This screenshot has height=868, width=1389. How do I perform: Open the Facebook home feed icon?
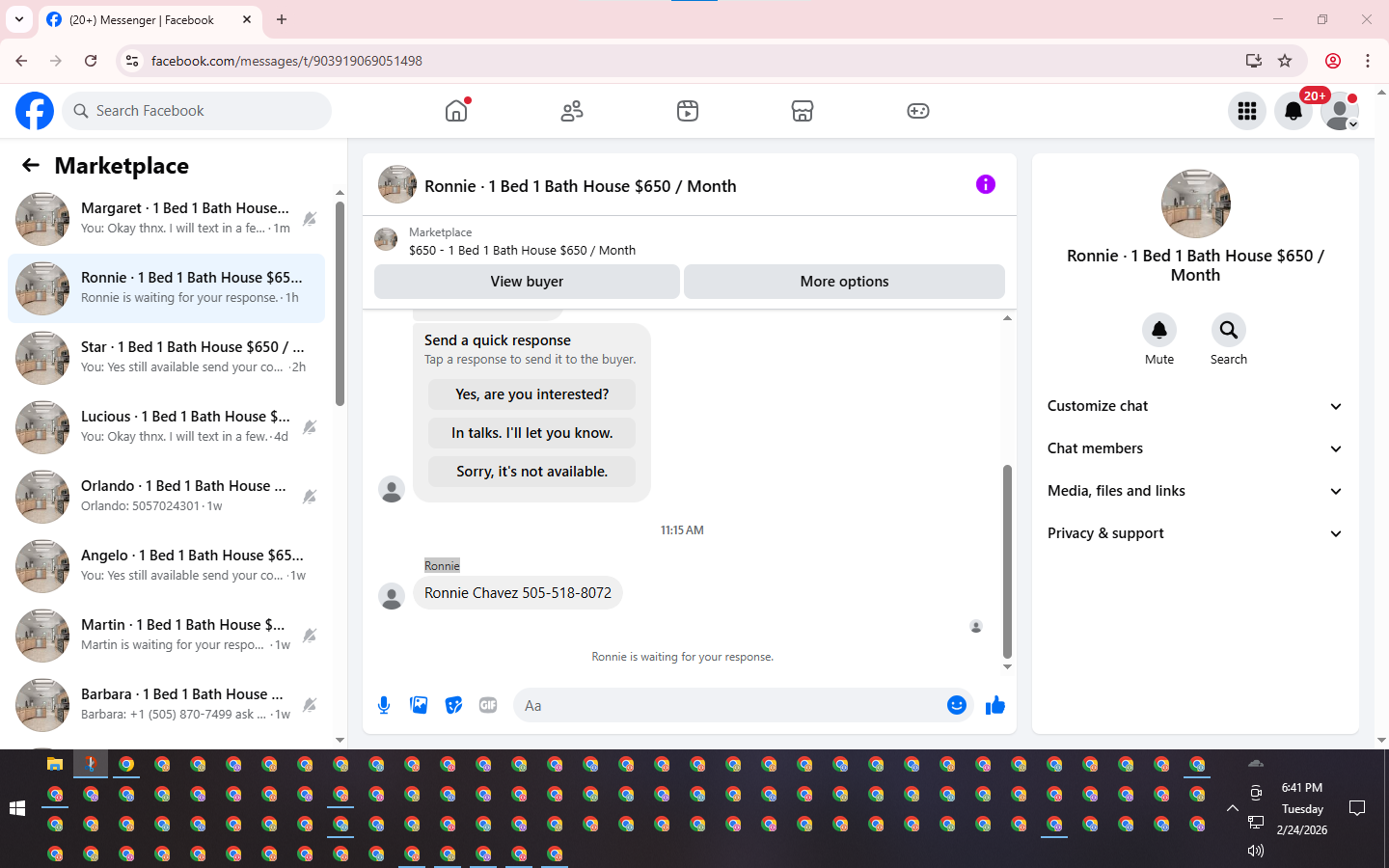tap(456, 111)
